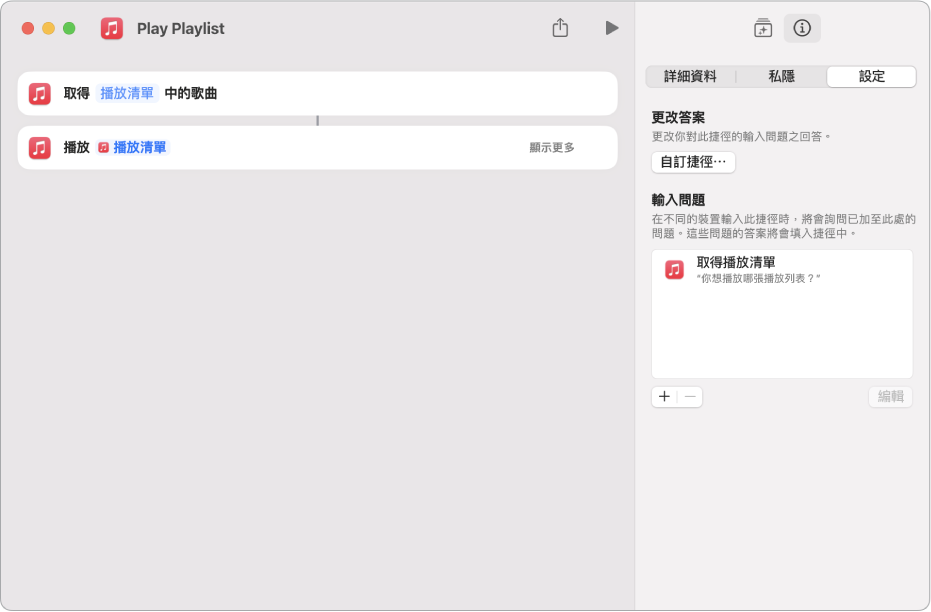931x612 pixels.
Task: Close the window with the red button
Action: pyautogui.click(x=27, y=28)
